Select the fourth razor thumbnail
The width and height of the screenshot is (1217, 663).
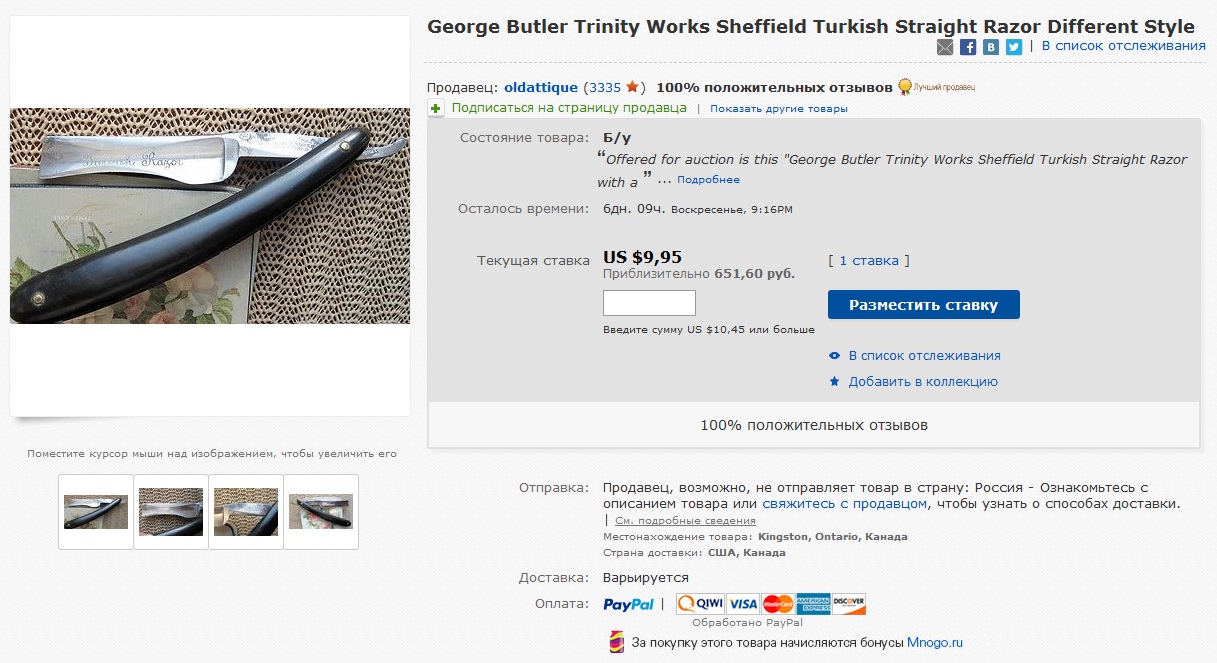(321, 512)
